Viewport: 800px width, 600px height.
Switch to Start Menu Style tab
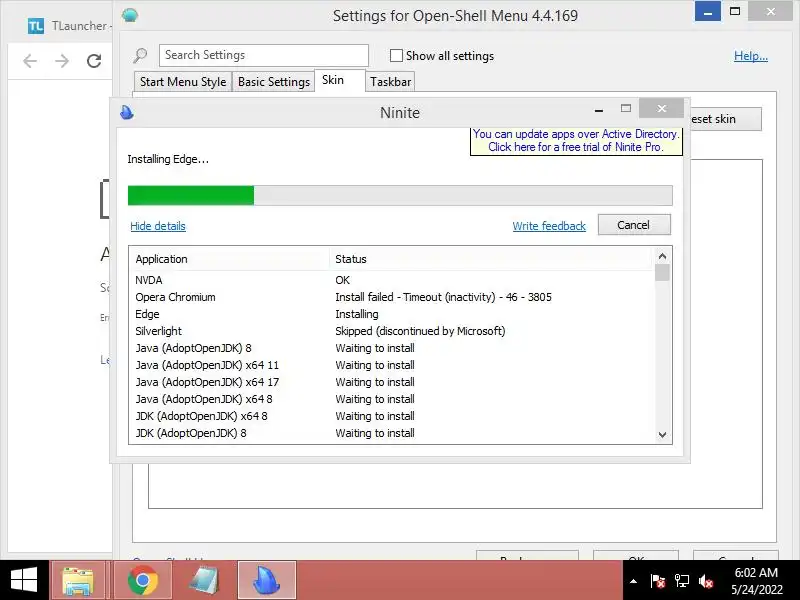(183, 82)
